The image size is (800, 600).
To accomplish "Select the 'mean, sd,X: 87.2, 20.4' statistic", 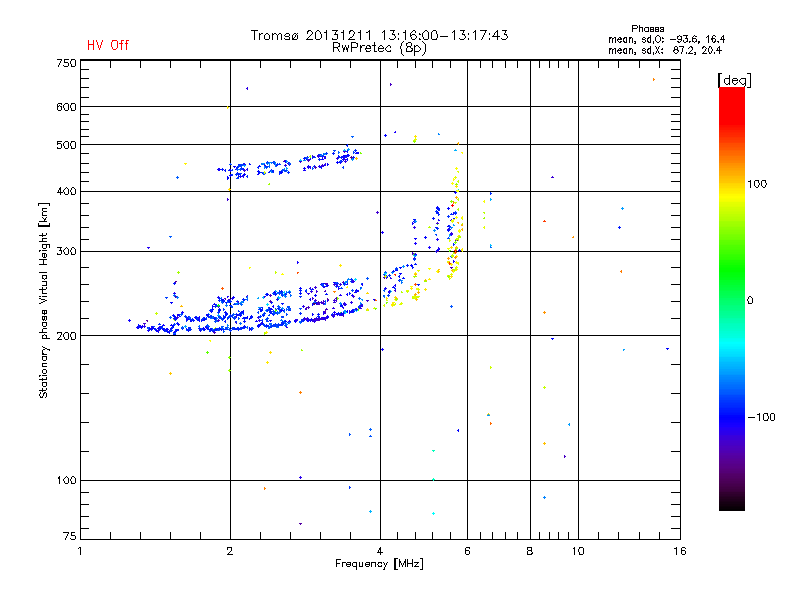I will click(x=664, y=50).
